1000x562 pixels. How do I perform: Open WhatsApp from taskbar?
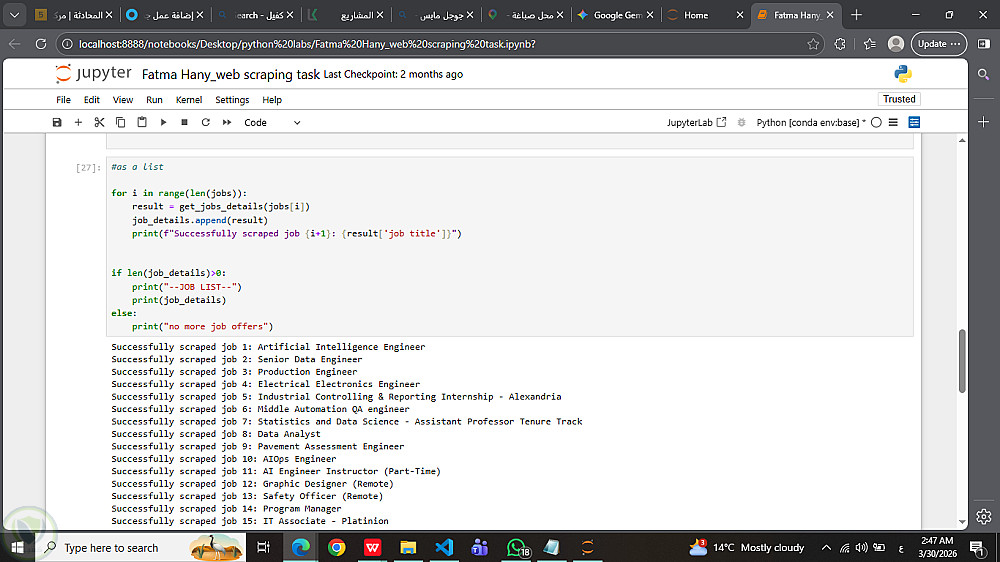pyautogui.click(x=517, y=547)
